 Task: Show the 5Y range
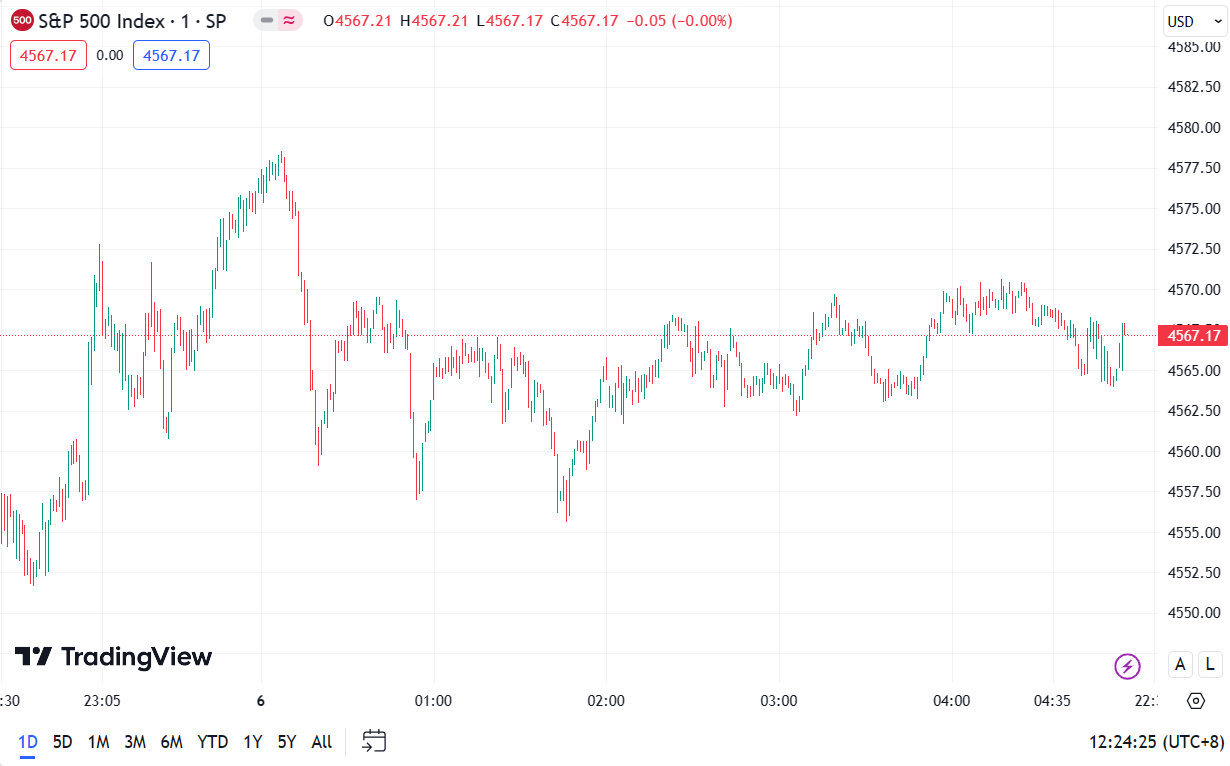(x=287, y=741)
